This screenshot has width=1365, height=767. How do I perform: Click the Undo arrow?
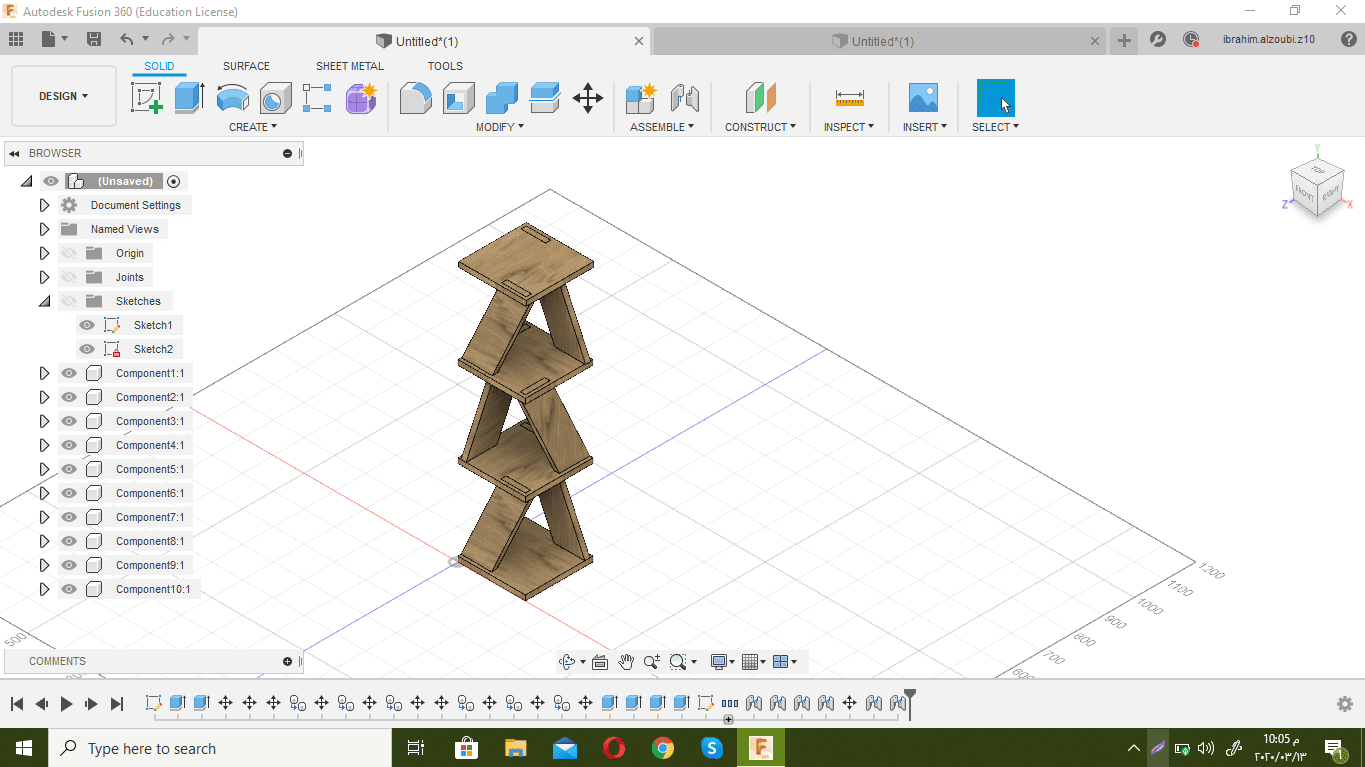coord(126,40)
